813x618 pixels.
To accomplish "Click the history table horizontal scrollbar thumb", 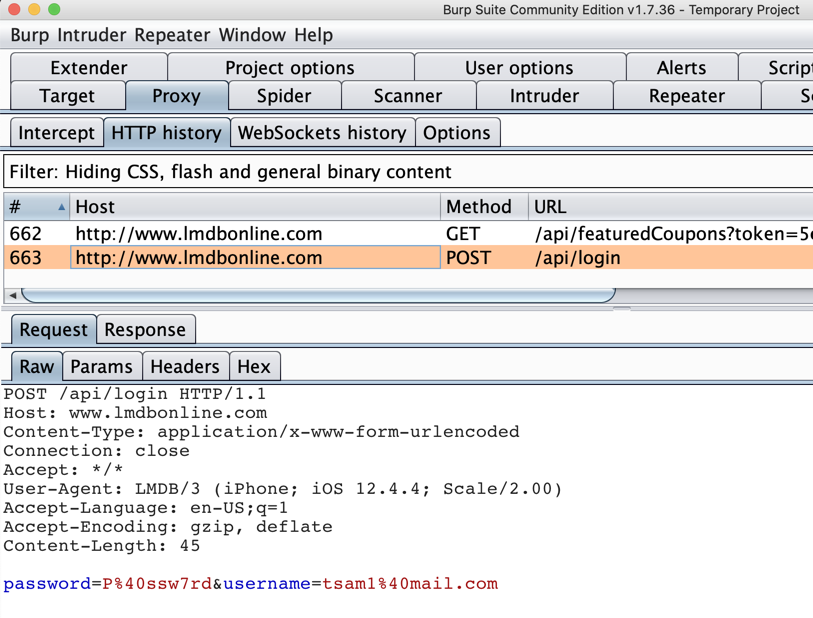I will point(318,295).
